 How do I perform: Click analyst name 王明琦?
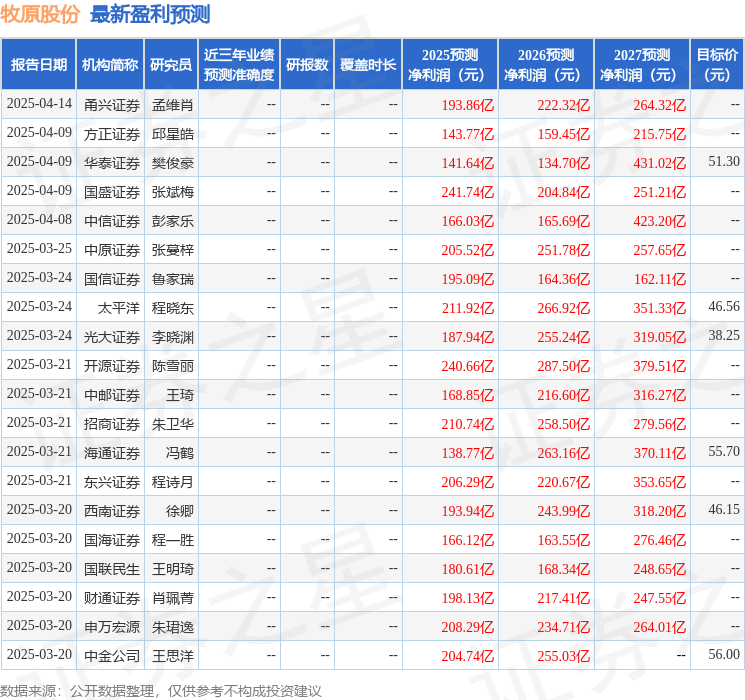pyautogui.click(x=173, y=568)
